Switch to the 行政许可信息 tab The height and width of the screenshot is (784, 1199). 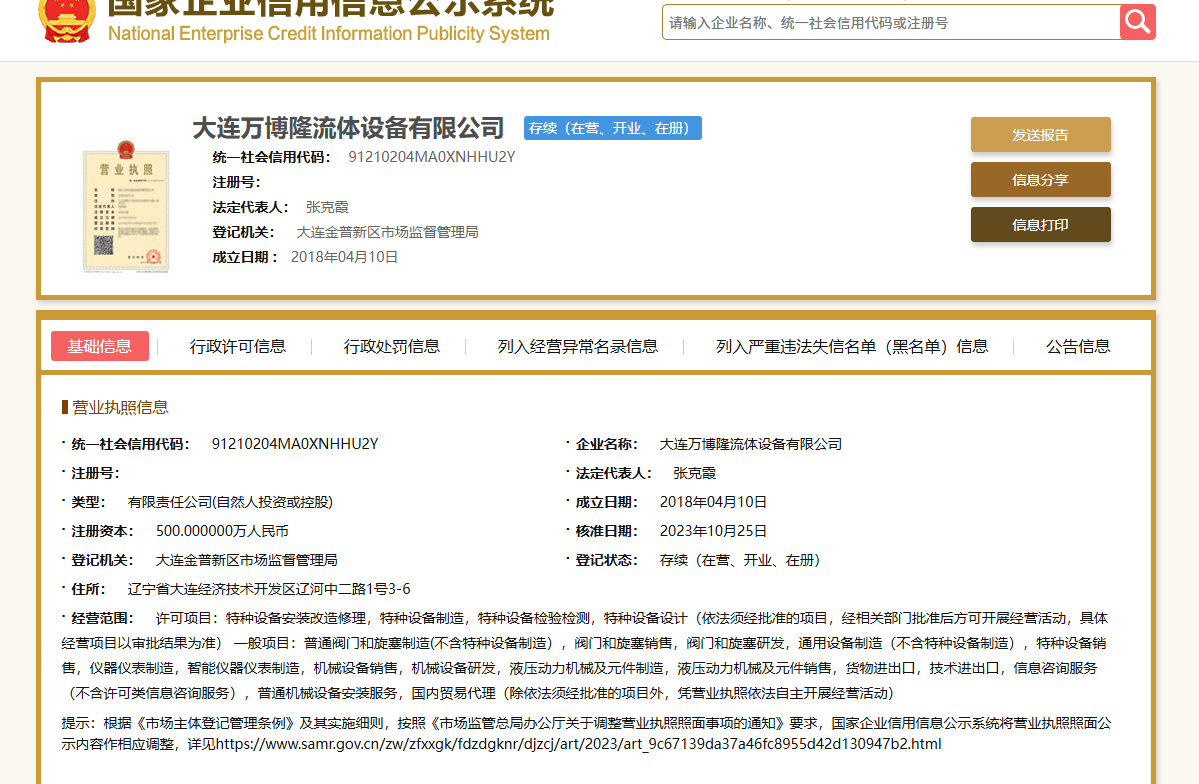tap(238, 346)
